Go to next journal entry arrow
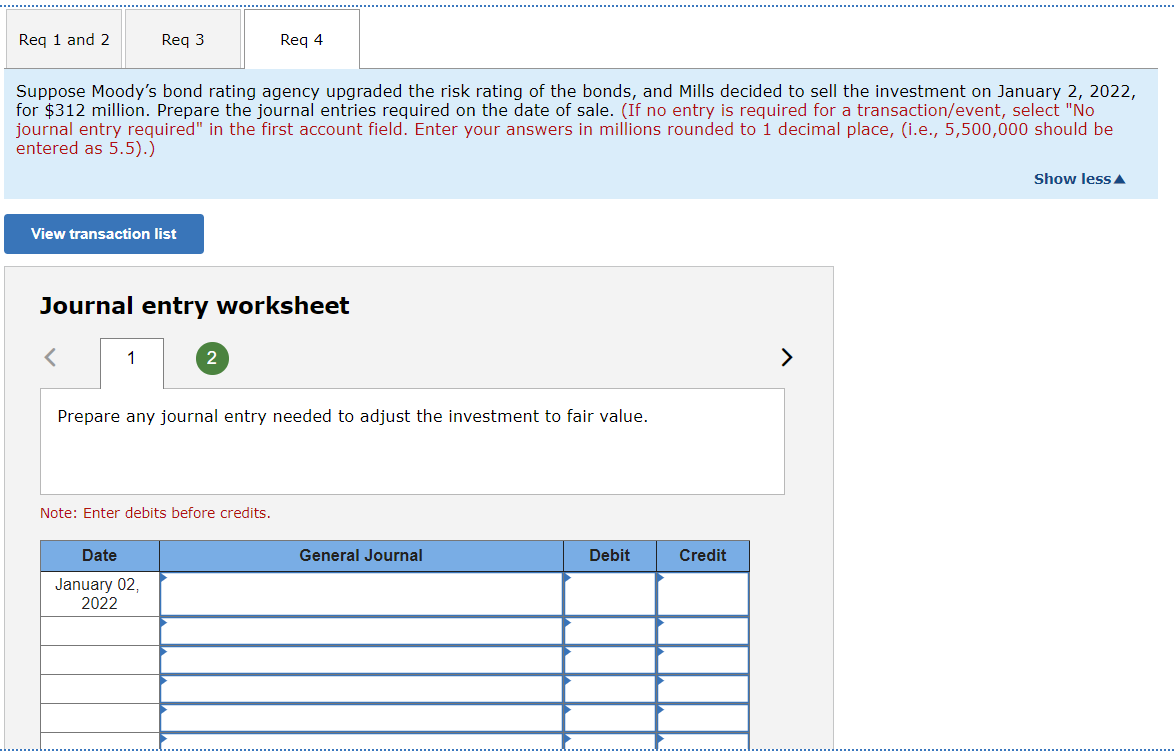The height and width of the screenshot is (753, 1176). click(x=786, y=357)
